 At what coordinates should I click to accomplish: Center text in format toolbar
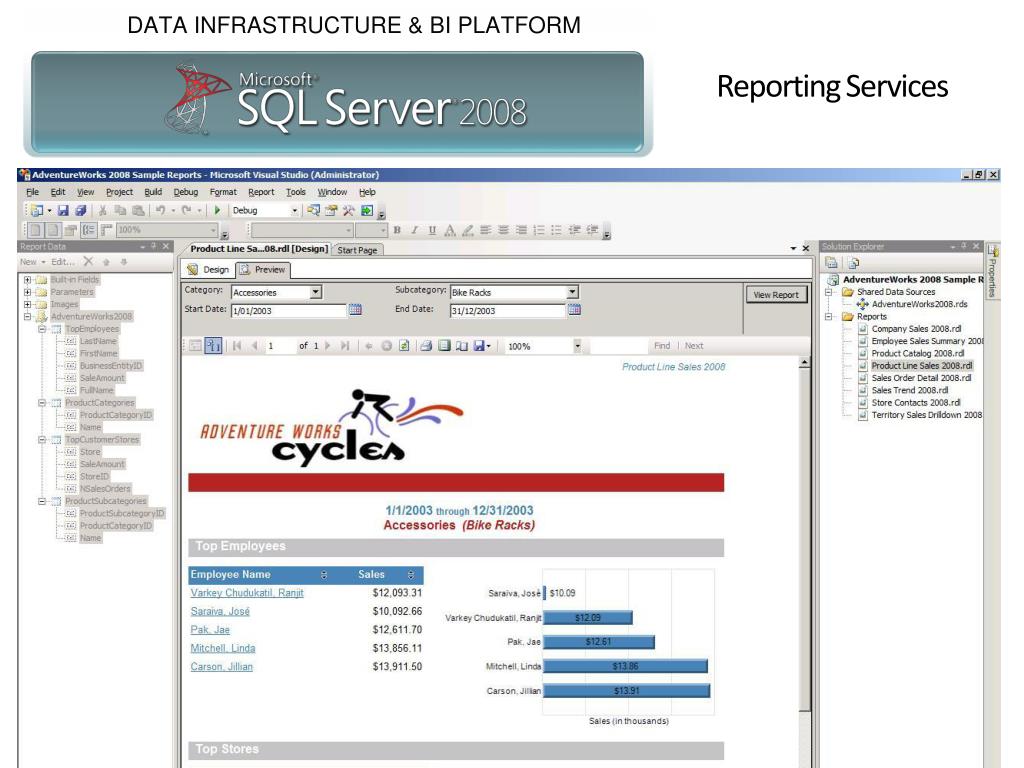(x=503, y=230)
